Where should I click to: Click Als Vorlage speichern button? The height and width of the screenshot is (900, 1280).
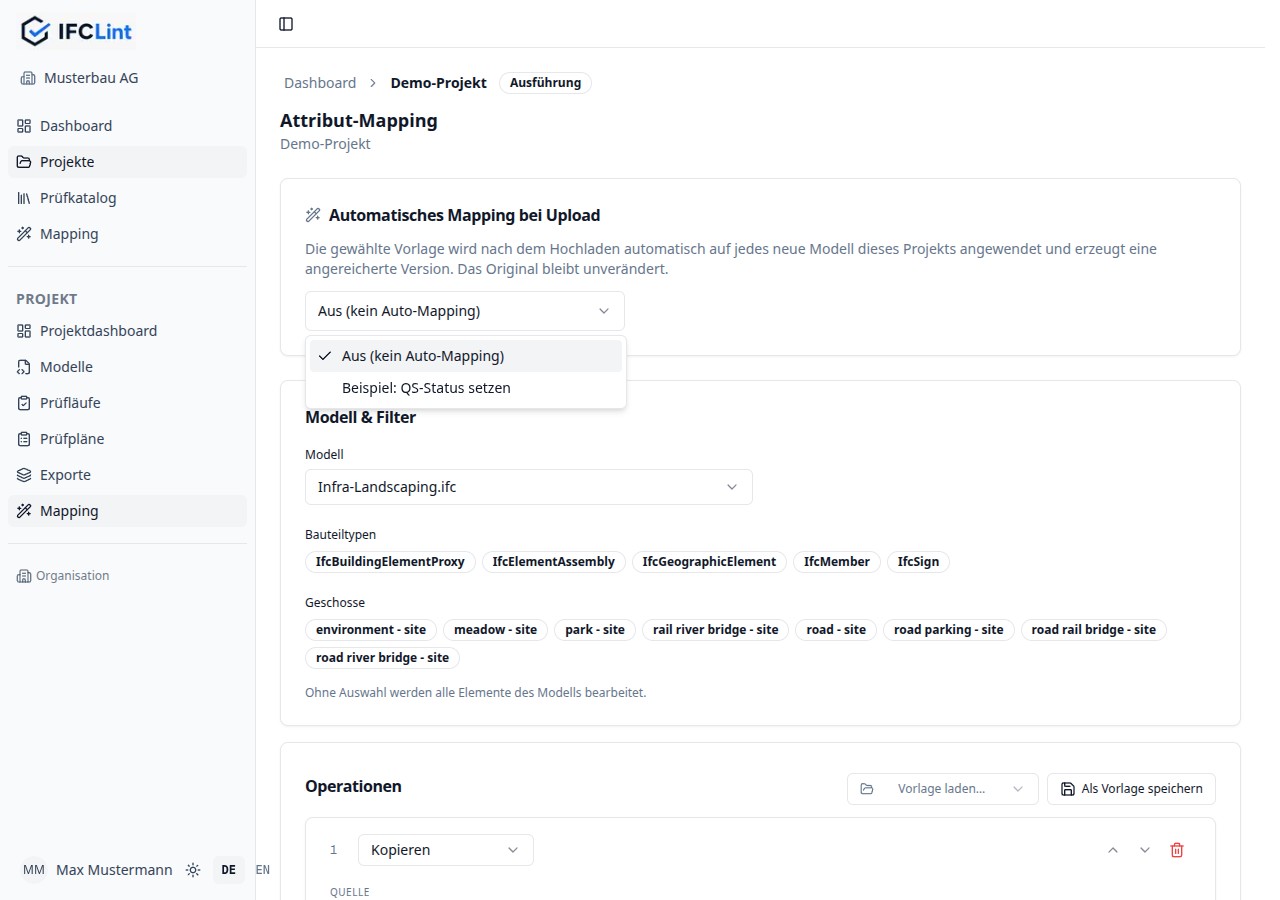coord(1131,789)
